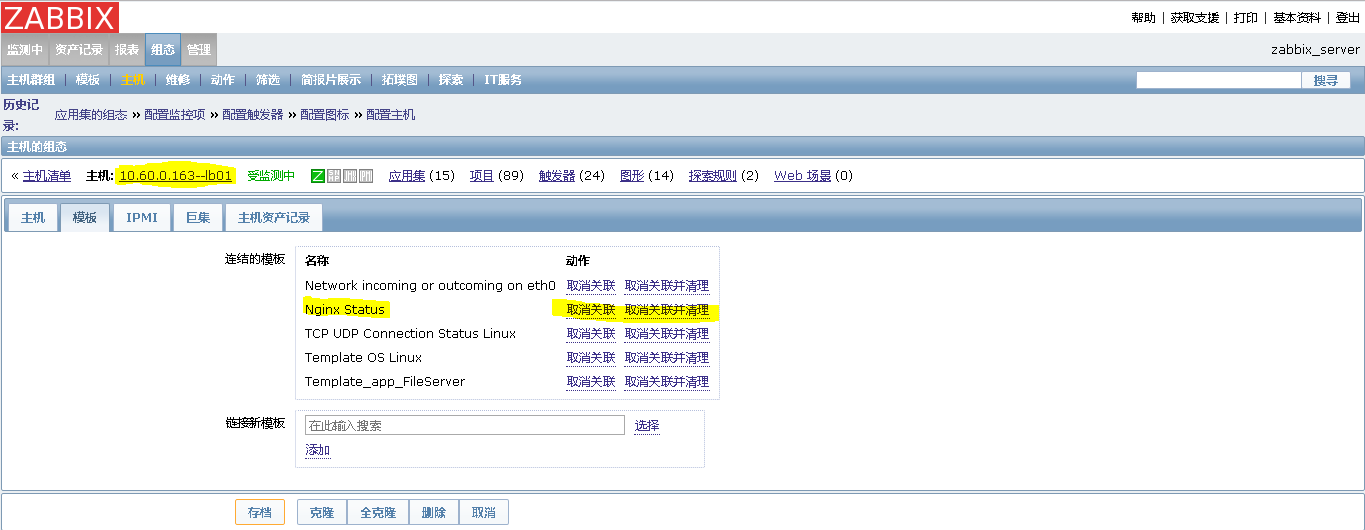Switch to the 主机 tab
This screenshot has width=1365, height=530.
tap(33, 217)
